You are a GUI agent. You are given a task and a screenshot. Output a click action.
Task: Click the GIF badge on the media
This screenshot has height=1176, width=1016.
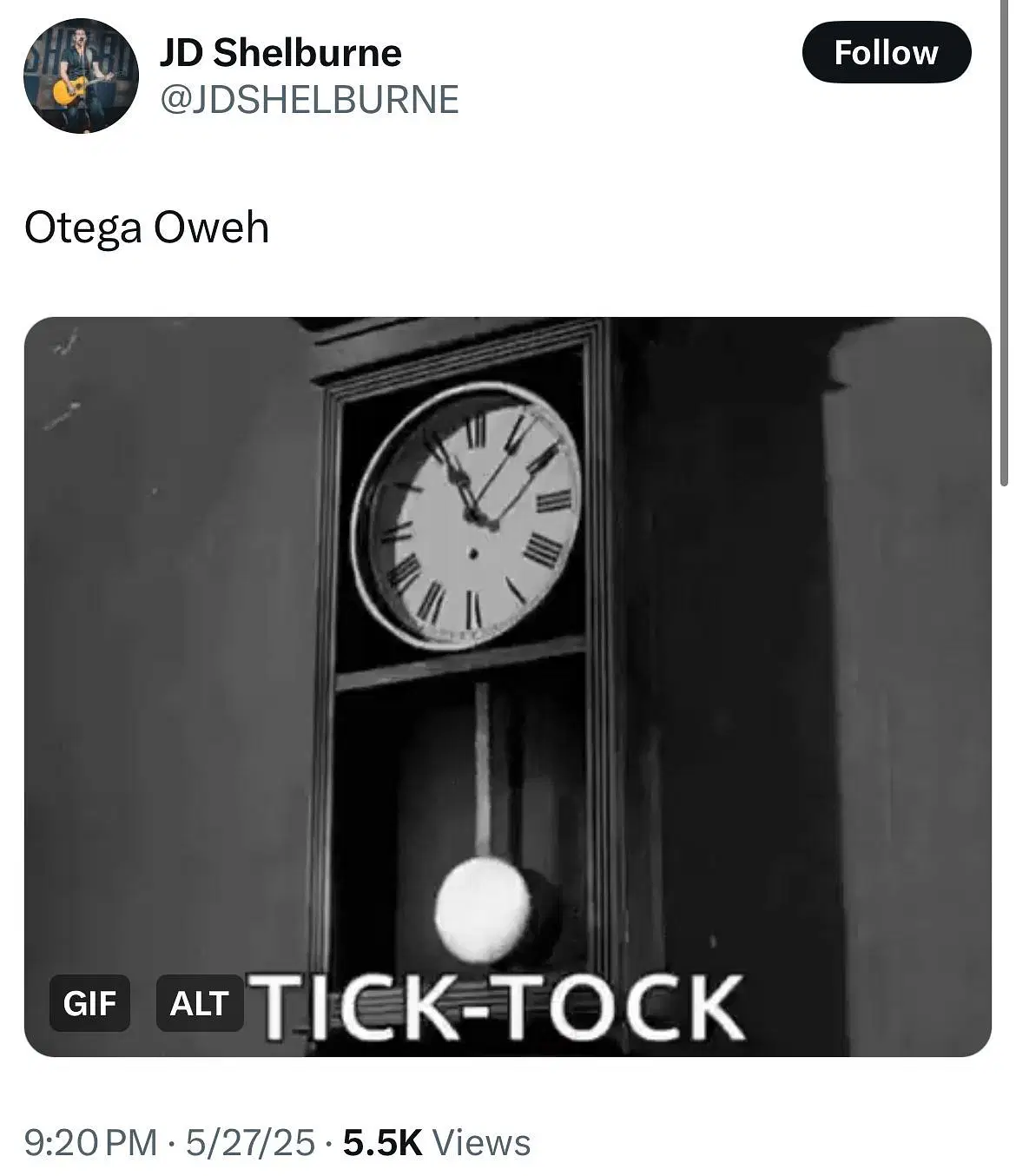point(89,1003)
